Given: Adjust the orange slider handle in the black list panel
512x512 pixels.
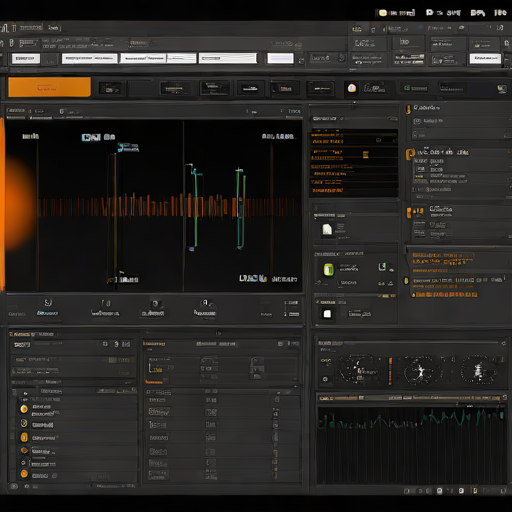Looking at the screenshot, I should [365, 154].
